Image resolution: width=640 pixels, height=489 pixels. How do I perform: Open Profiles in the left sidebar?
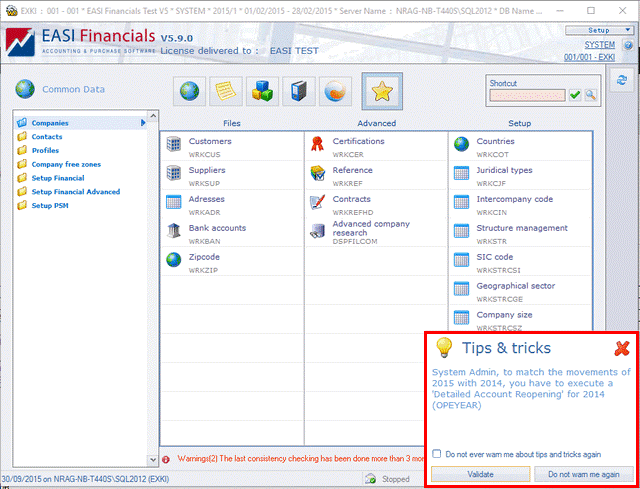[45, 151]
